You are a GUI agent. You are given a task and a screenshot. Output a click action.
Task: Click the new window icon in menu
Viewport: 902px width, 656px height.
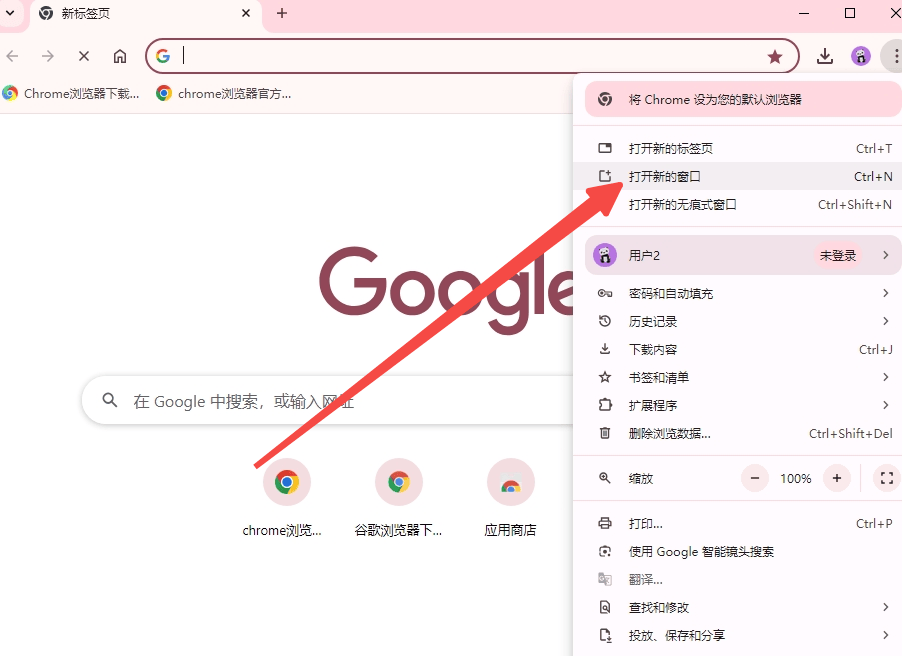(605, 176)
